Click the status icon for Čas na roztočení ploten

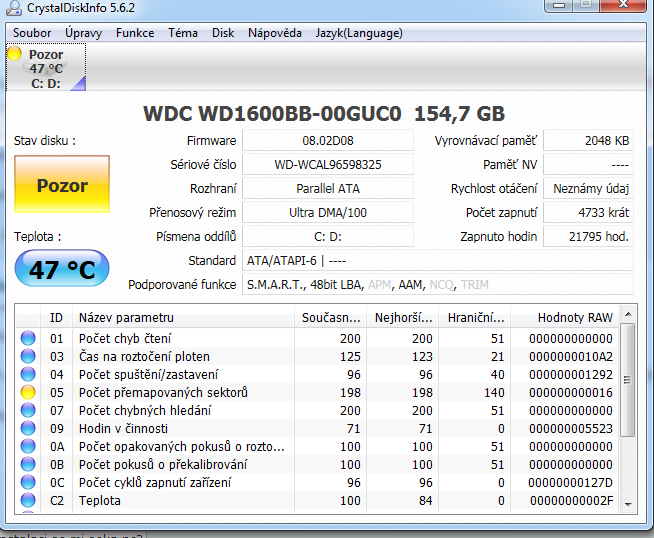click(x=28, y=356)
